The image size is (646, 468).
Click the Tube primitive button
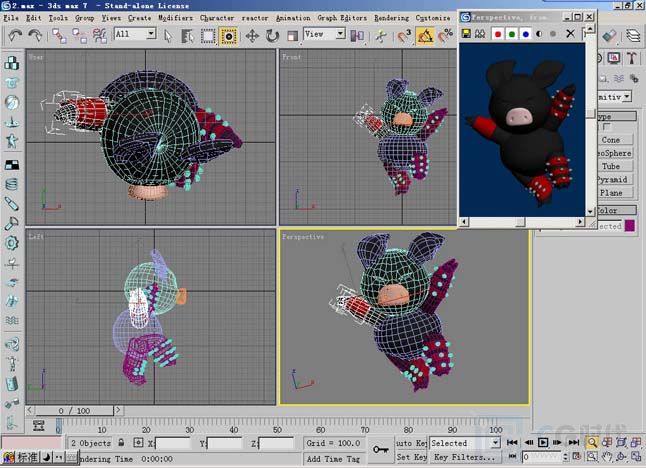click(x=616, y=166)
